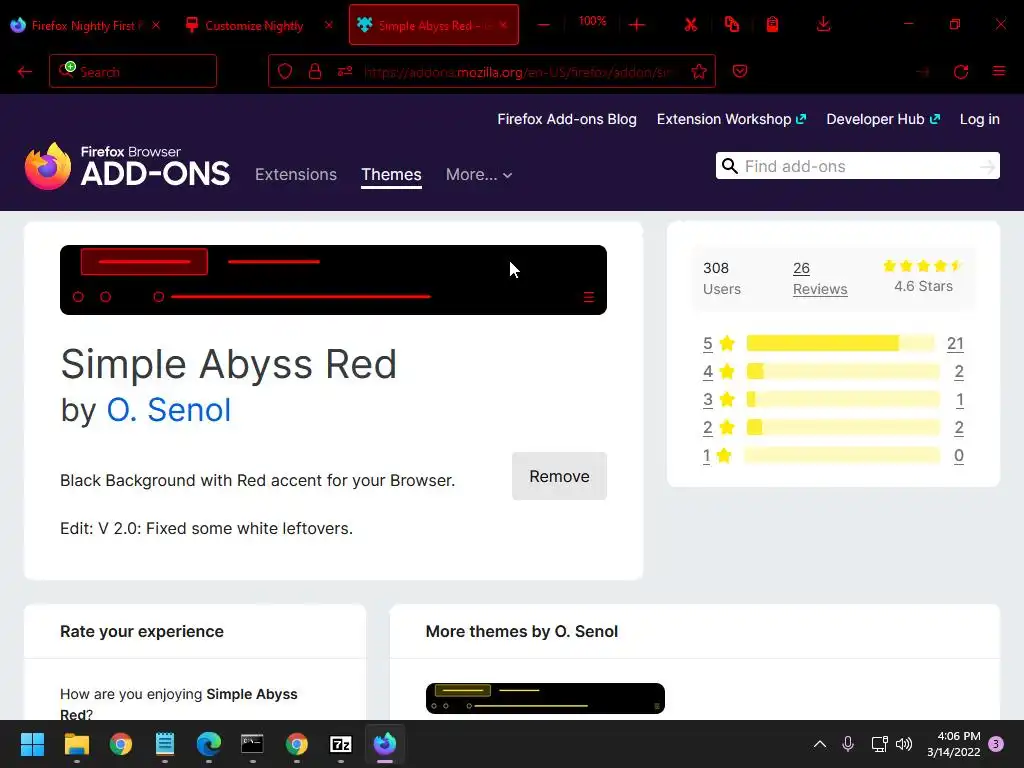Open the Extensions section
Viewport: 1024px width, 768px height.
(x=296, y=174)
